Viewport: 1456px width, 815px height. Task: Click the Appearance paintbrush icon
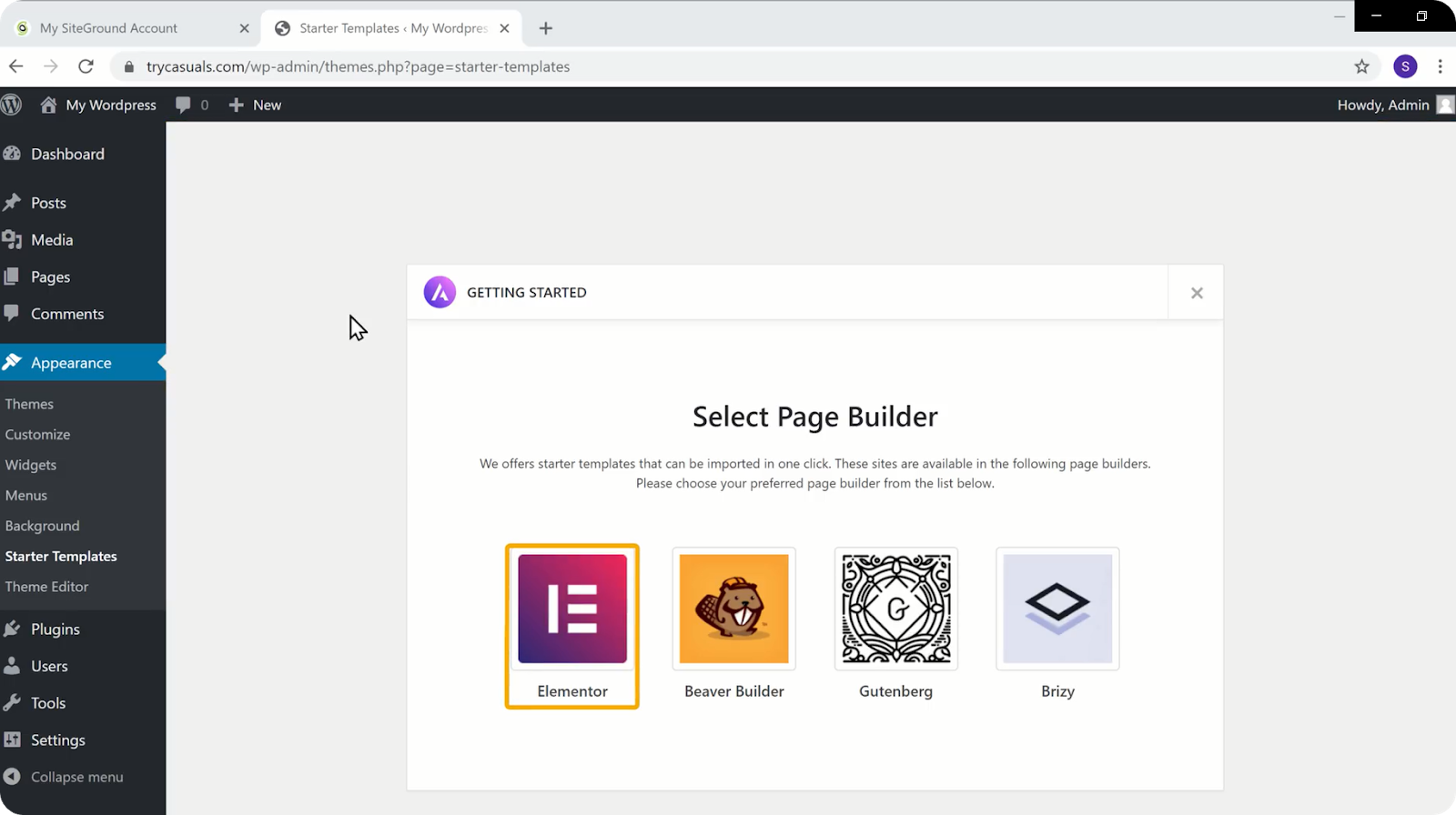12,362
